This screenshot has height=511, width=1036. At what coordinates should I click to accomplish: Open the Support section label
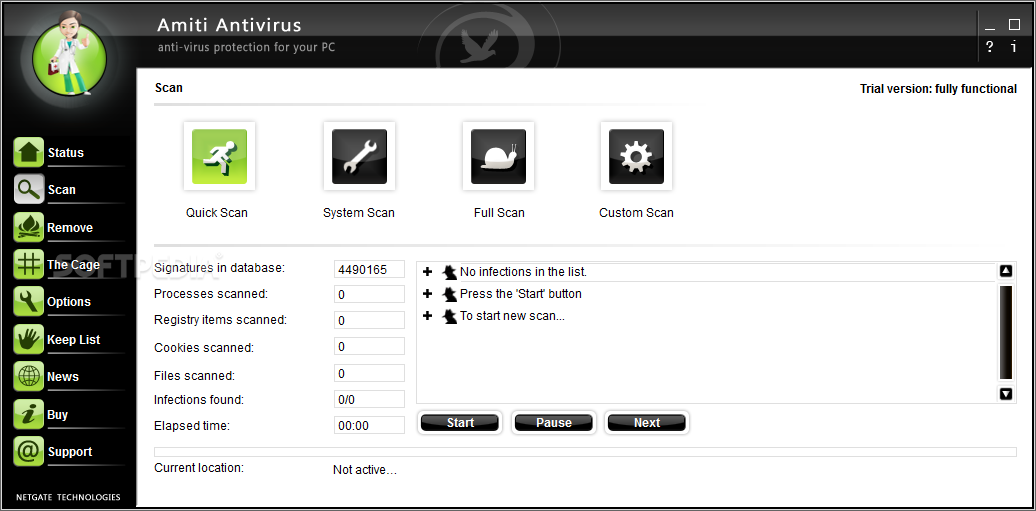(x=69, y=452)
